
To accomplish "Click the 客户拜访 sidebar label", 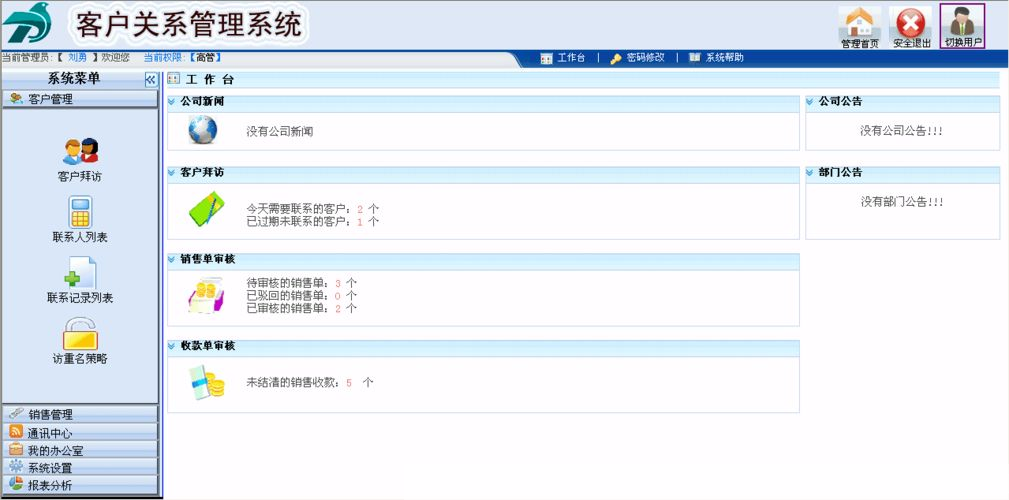I will (x=80, y=176).
